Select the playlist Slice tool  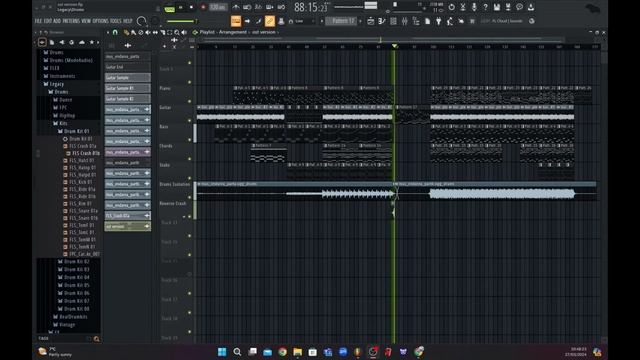[162, 32]
